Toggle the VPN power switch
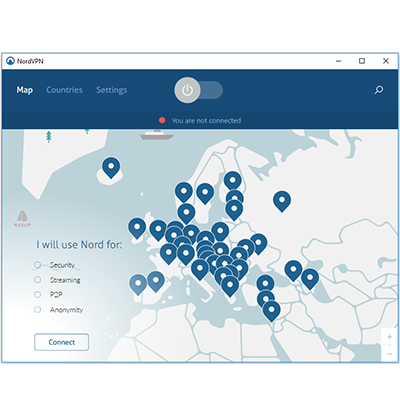400x416 pixels. (199, 90)
